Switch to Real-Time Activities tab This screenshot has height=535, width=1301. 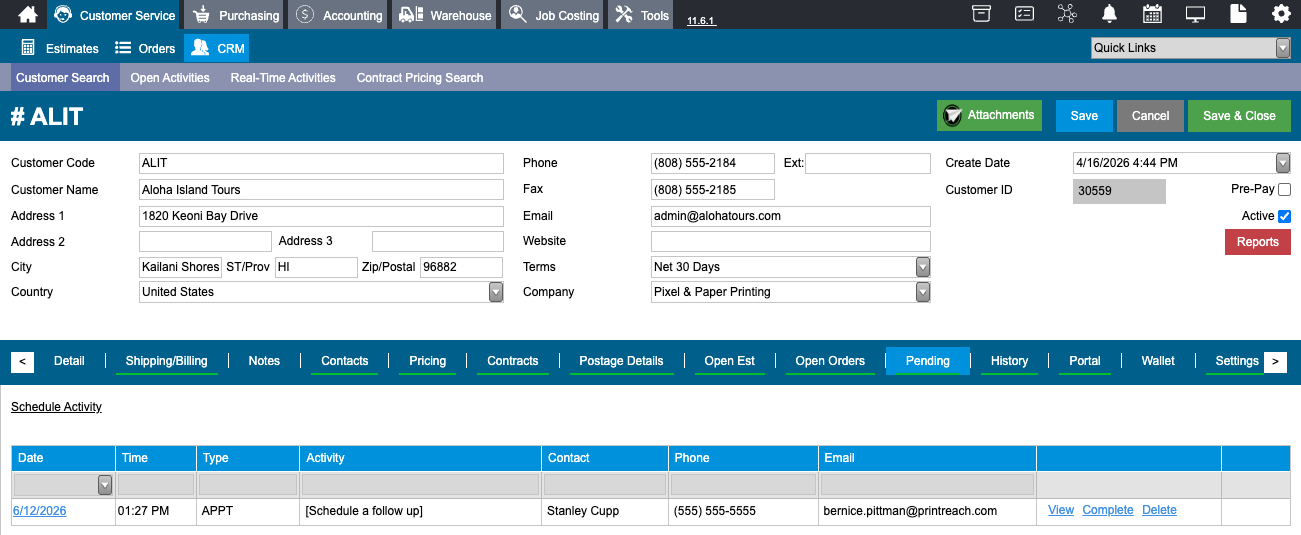pyautogui.click(x=283, y=78)
